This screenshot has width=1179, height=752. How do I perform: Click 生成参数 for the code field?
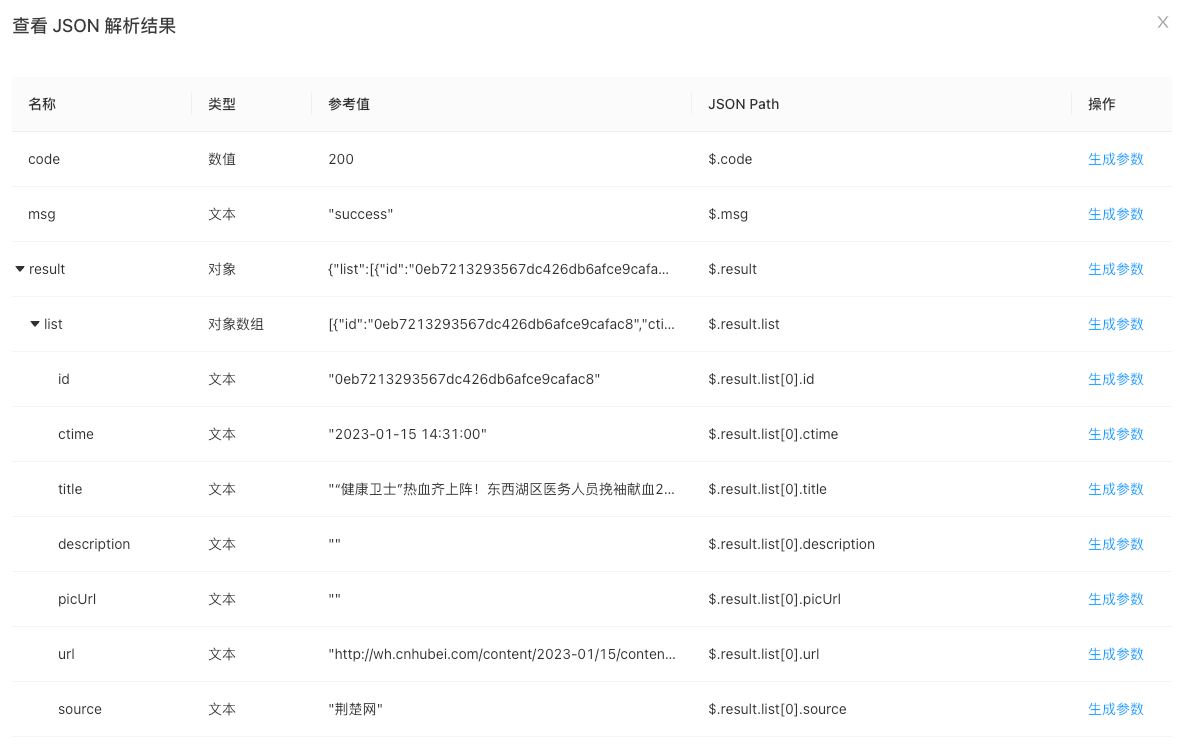pos(1115,159)
